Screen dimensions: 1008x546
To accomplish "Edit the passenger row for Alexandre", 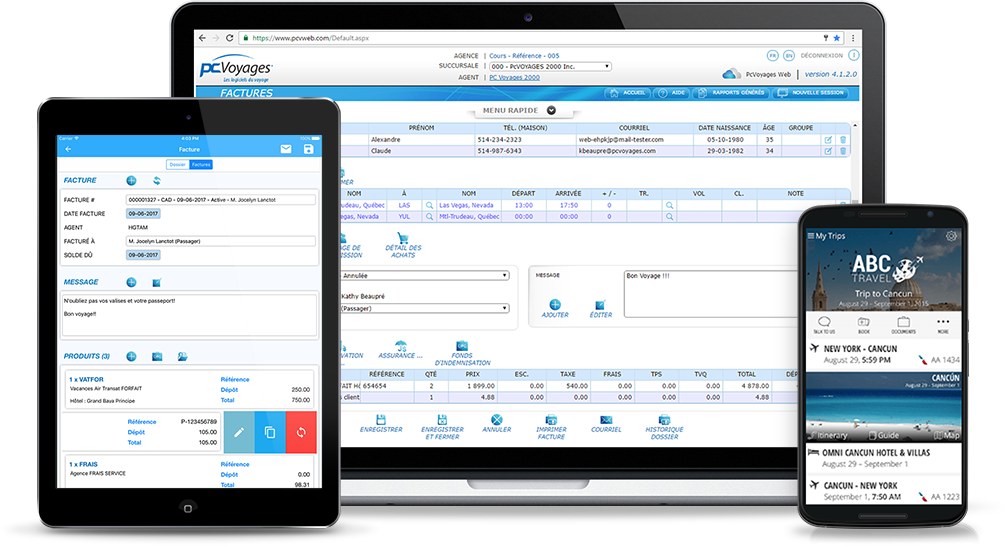I will (828, 140).
